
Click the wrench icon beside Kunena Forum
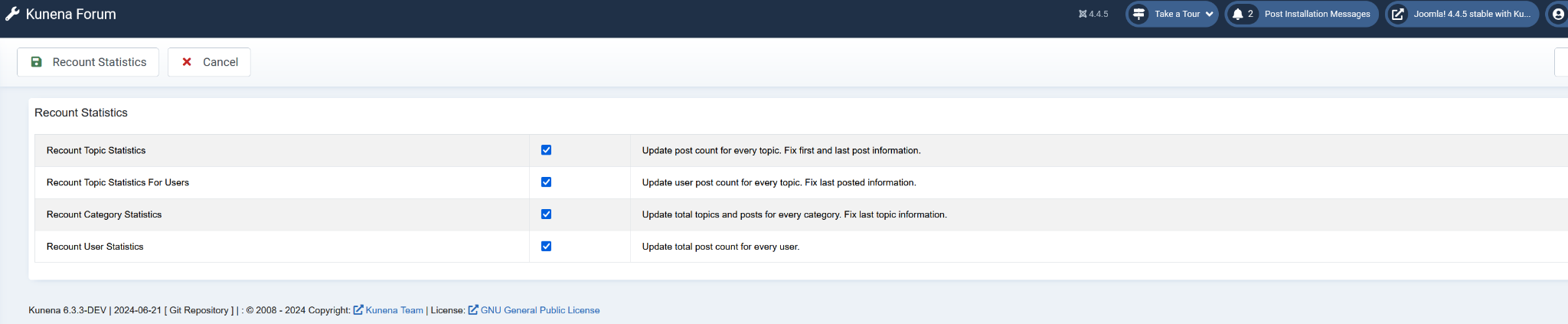(12, 14)
